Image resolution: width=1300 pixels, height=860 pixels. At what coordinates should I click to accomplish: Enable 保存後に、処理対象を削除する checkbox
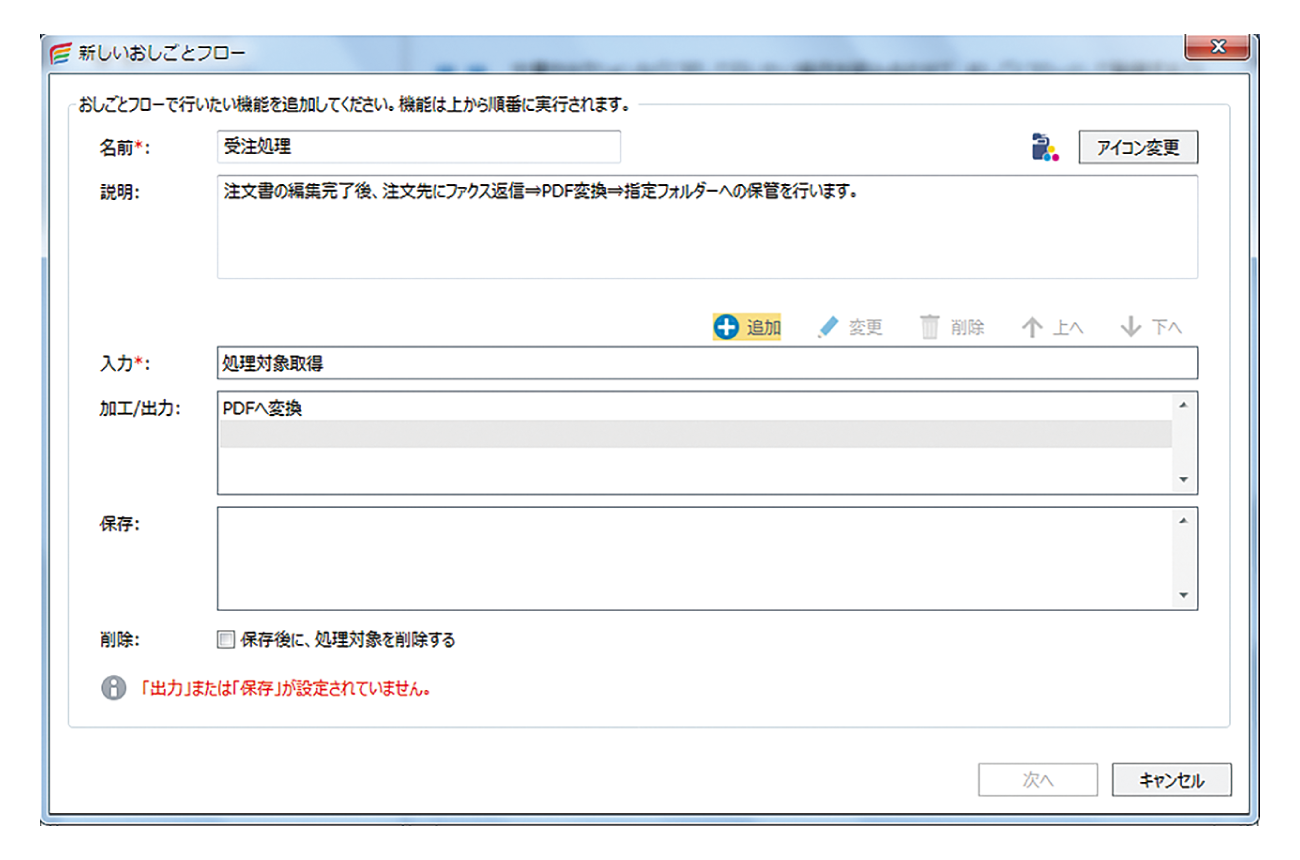coord(225,639)
